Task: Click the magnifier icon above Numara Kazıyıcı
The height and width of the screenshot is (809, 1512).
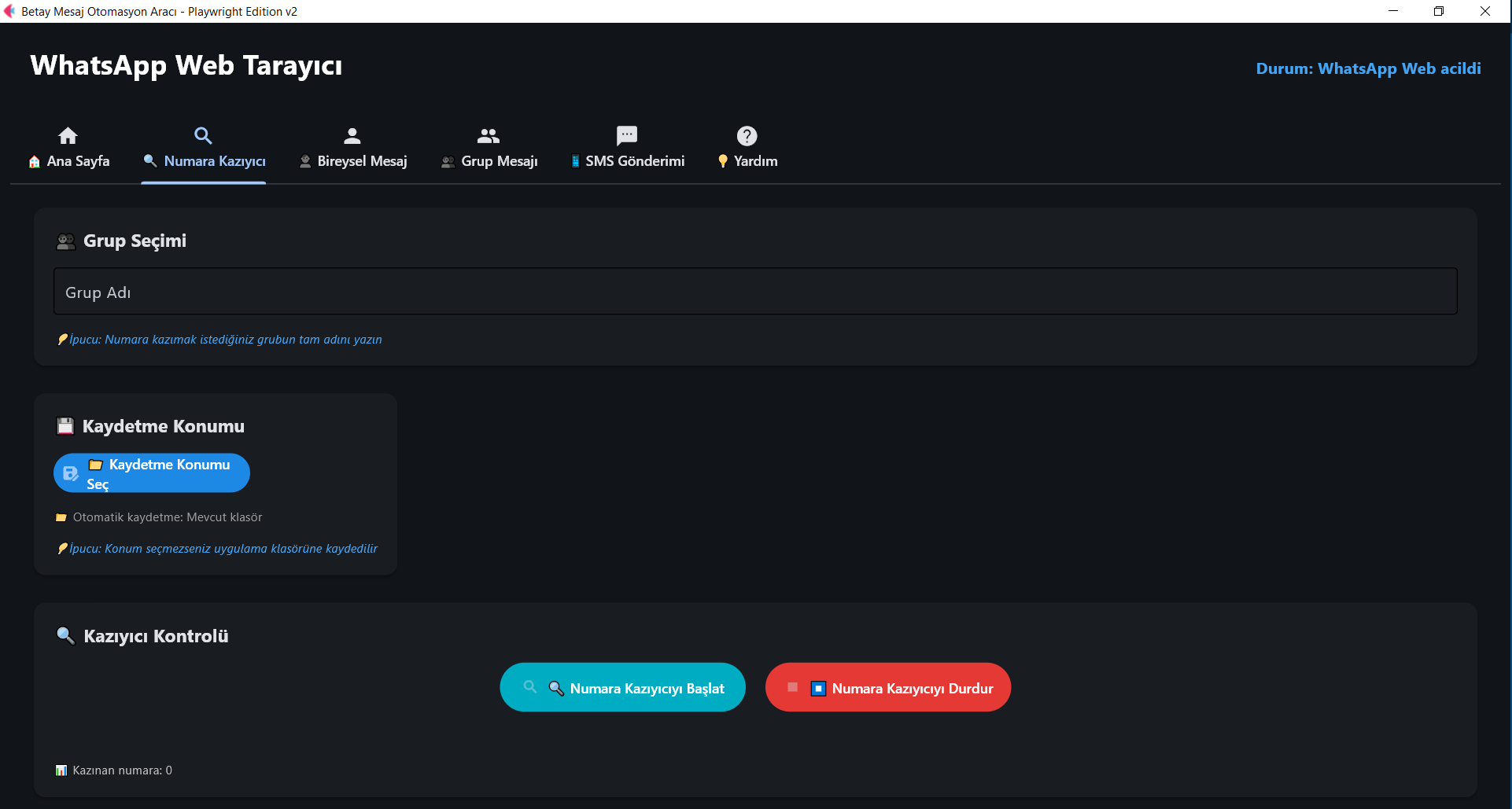Action: tap(203, 135)
